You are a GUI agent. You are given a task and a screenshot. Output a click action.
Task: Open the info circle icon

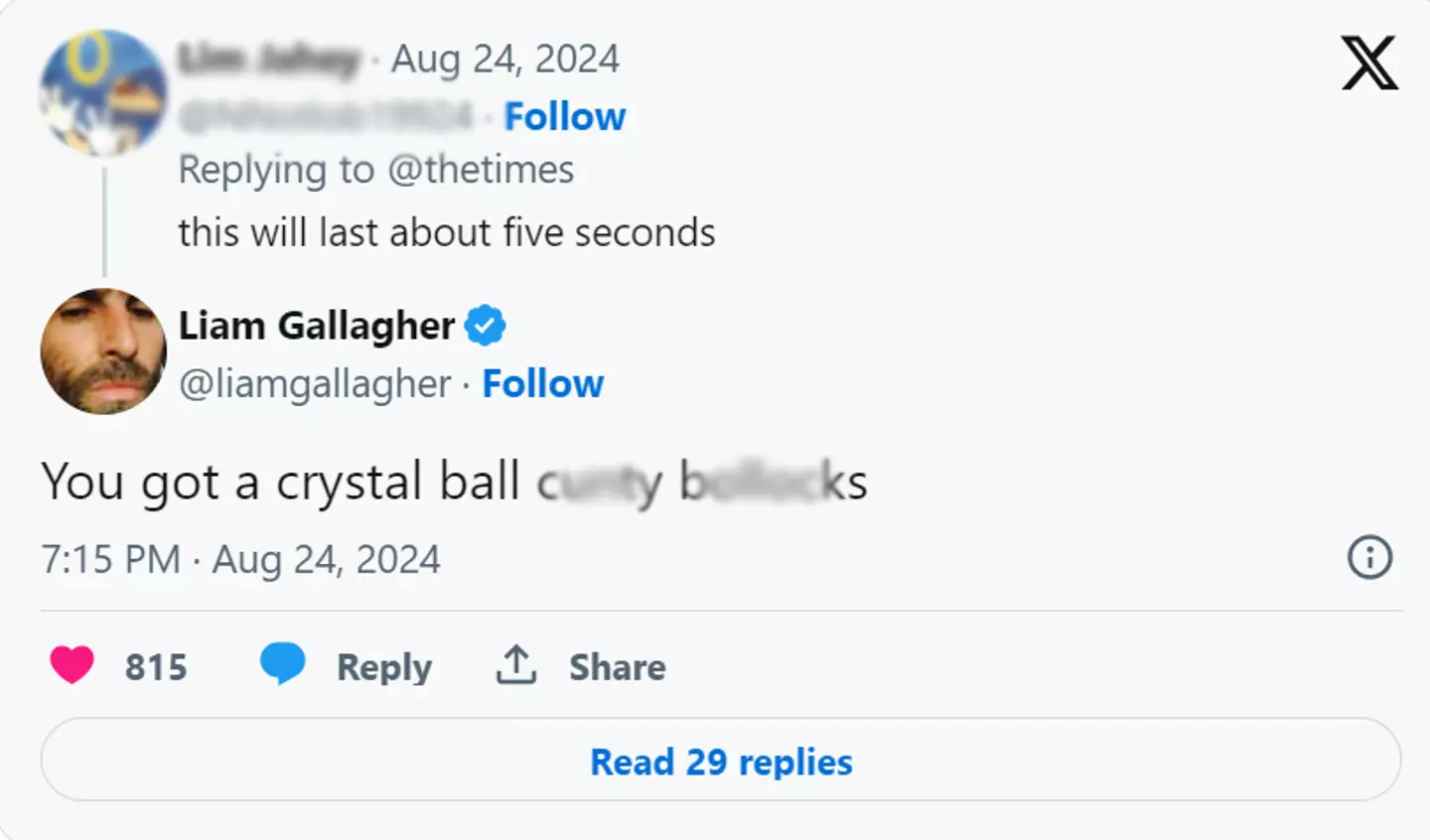tap(1369, 557)
